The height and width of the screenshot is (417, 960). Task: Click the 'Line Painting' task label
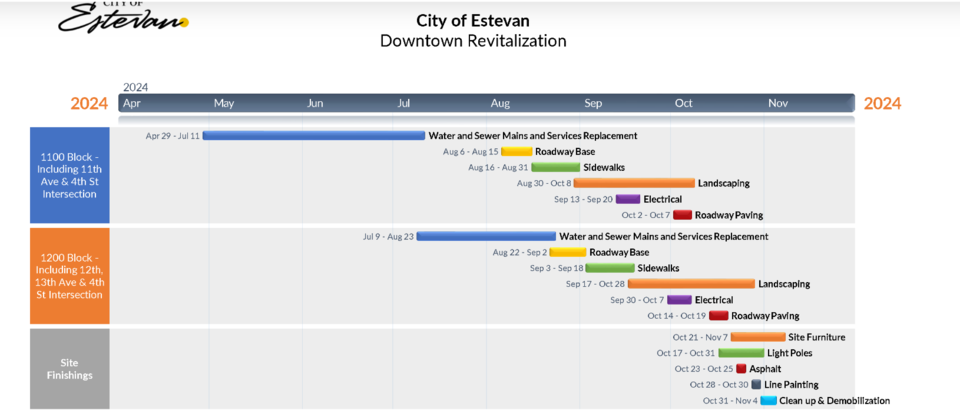click(x=791, y=385)
